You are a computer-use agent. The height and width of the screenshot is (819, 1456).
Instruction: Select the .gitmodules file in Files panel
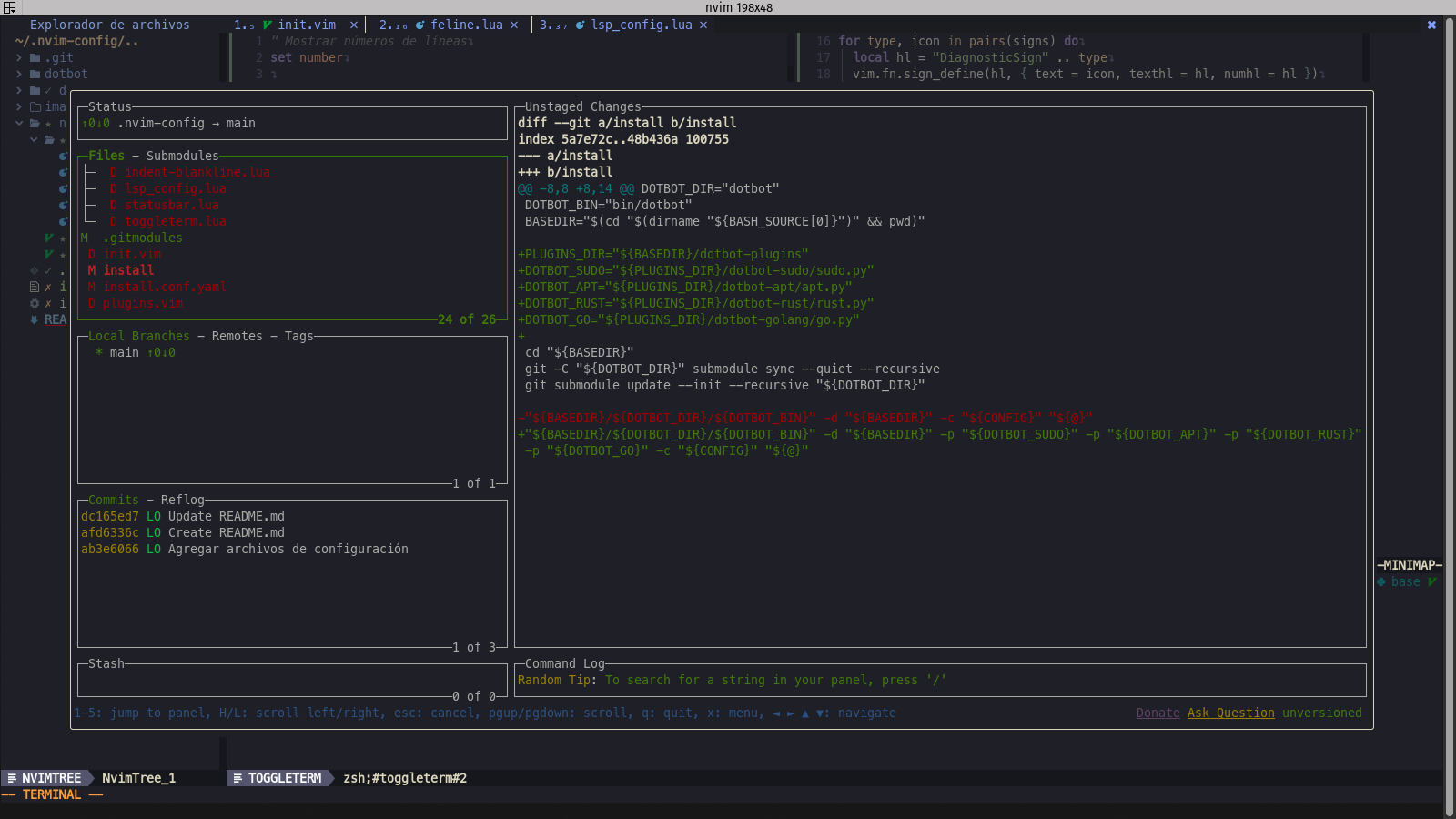pyautogui.click(x=291, y=238)
